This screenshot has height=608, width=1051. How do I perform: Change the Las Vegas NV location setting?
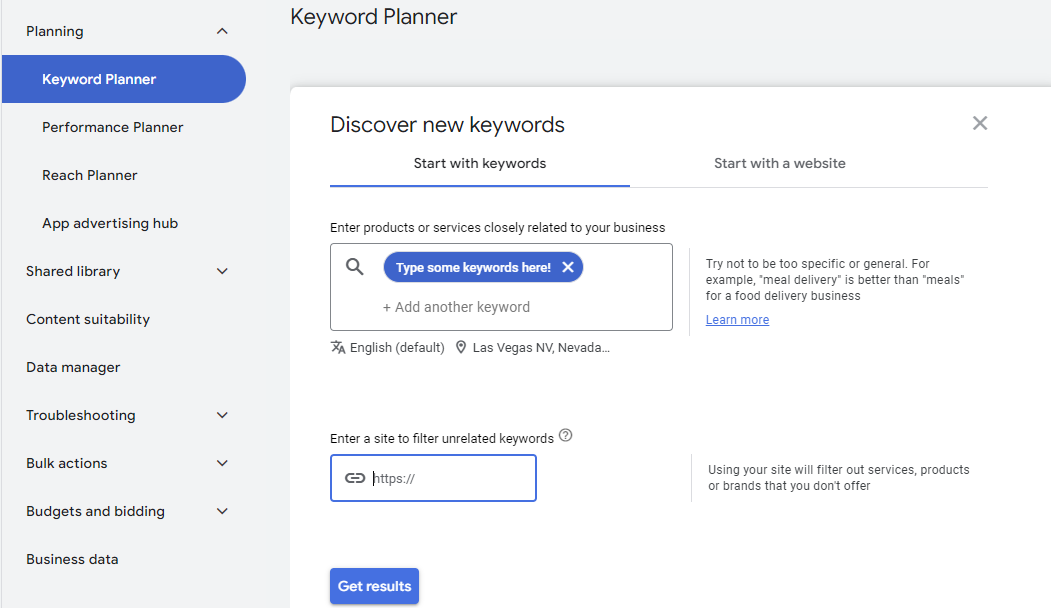coord(541,347)
